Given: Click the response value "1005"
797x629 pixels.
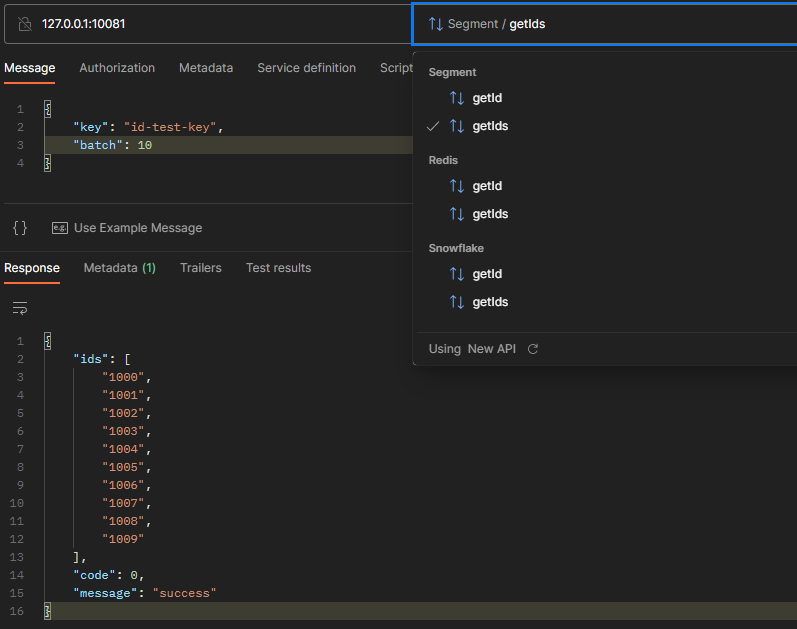Looking at the screenshot, I should tap(123, 467).
